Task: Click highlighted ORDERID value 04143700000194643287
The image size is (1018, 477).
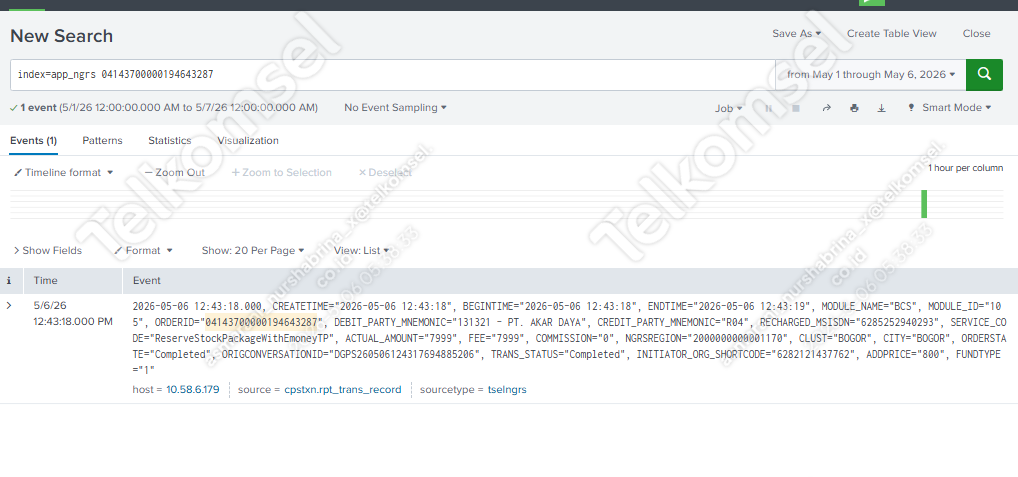Action: [261, 322]
